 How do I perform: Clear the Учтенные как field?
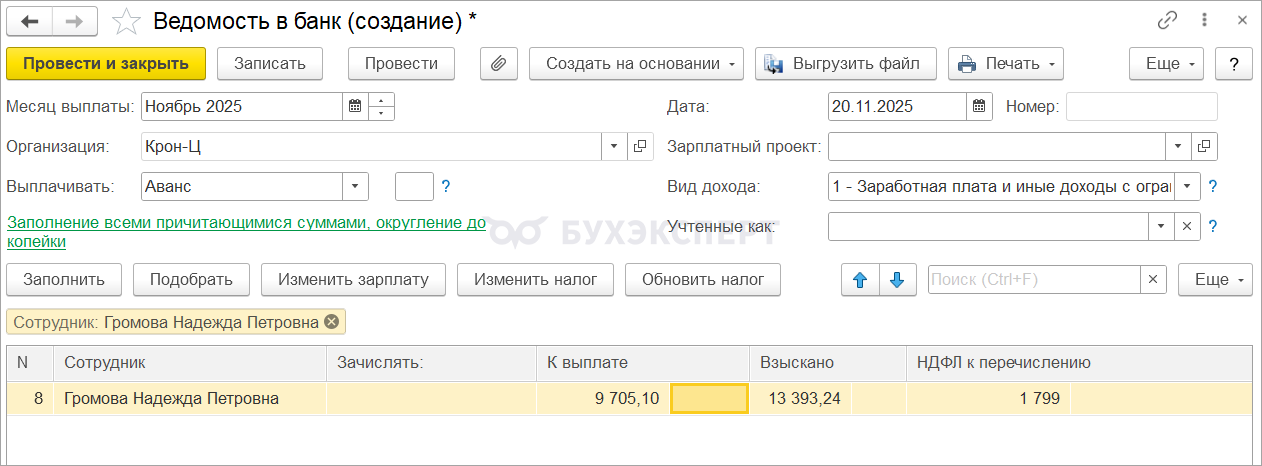click(1187, 226)
